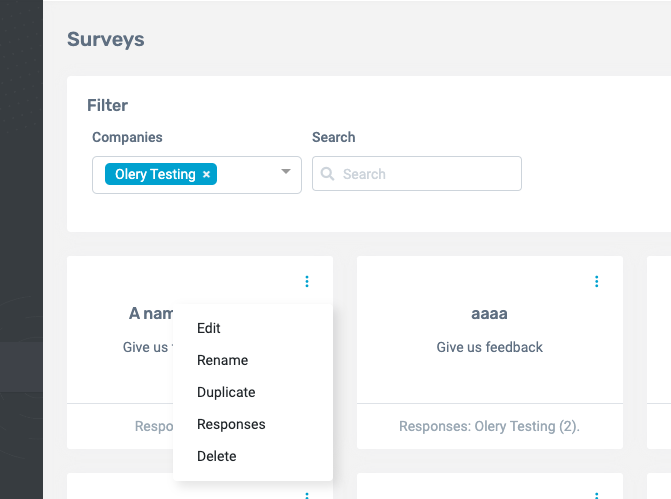The width and height of the screenshot is (671, 499).
Task: Click the magnifier icon in the Search box
Action: [x=327, y=174]
